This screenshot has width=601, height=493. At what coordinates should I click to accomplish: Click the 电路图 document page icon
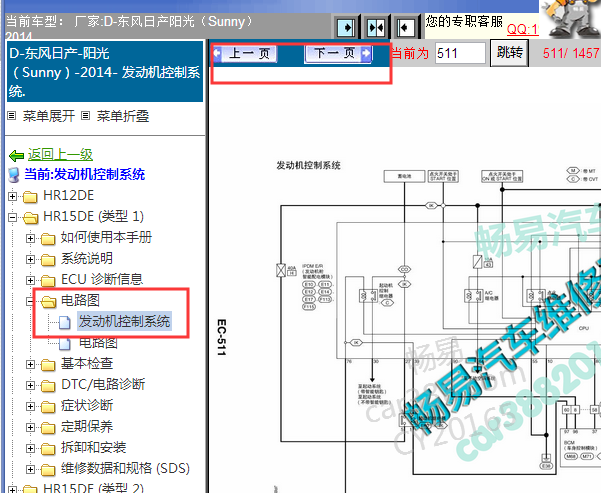tap(65, 344)
